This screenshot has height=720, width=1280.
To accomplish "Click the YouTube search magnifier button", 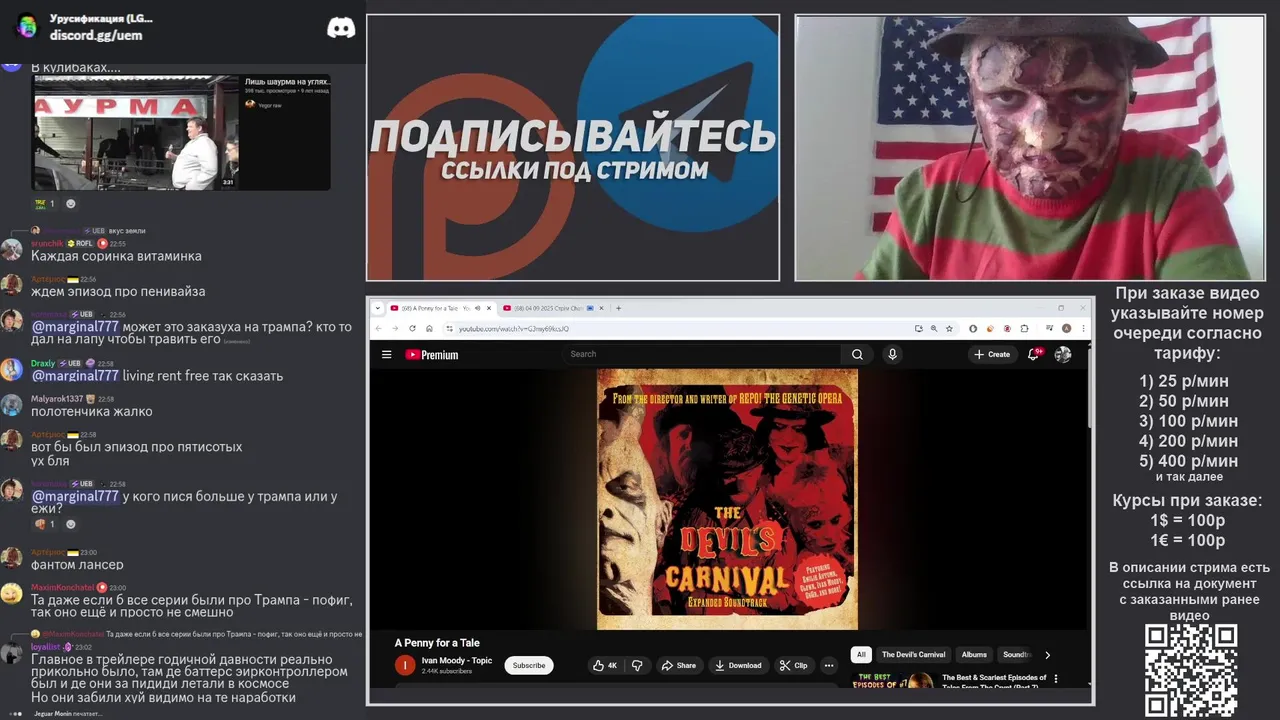I will 857,354.
